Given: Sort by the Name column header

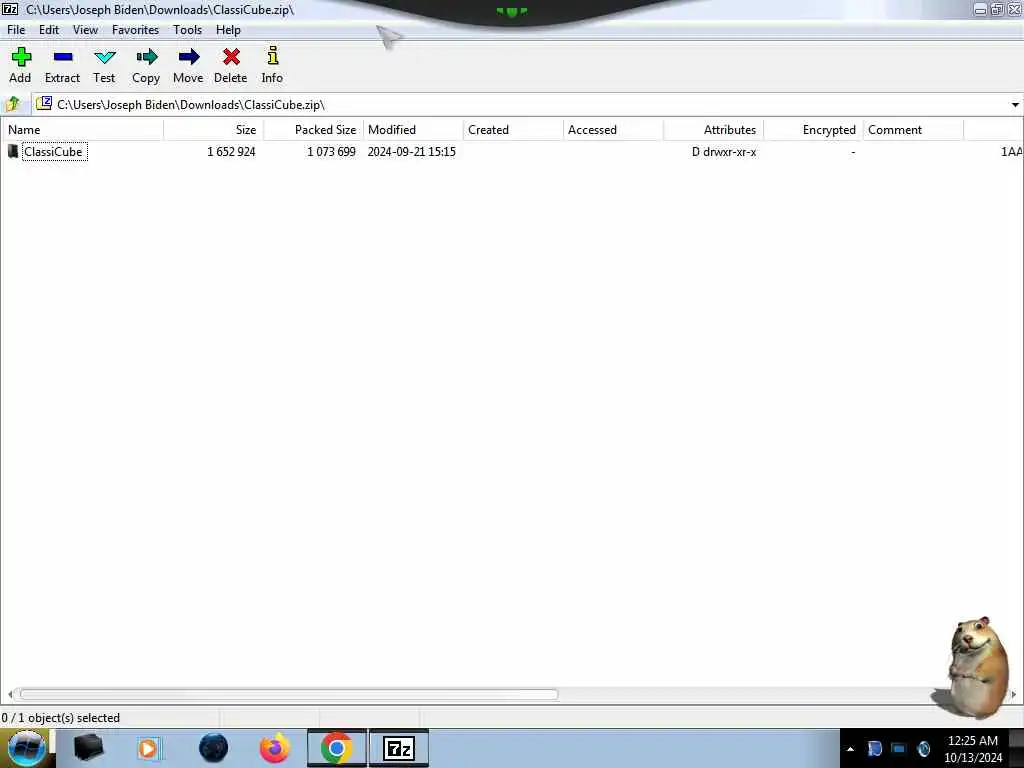Looking at the screenshot, I should (82, 130).
